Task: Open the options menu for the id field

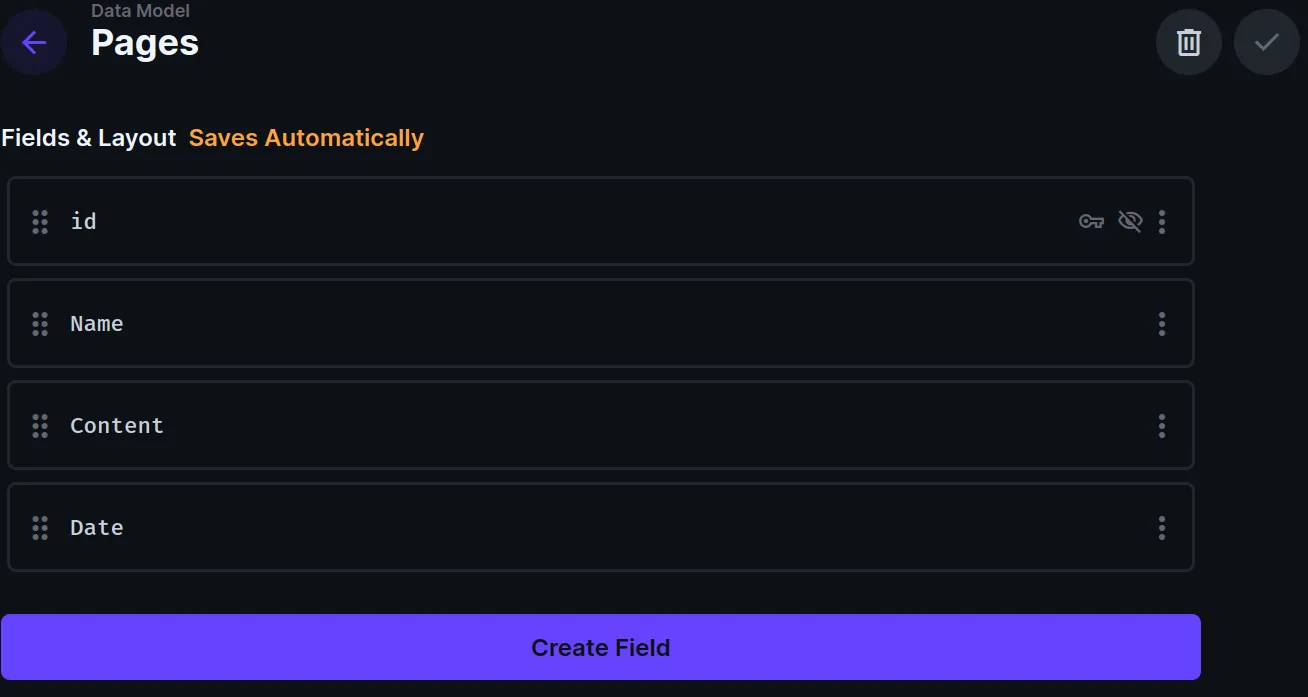Action: click(x=1162, y=221)
